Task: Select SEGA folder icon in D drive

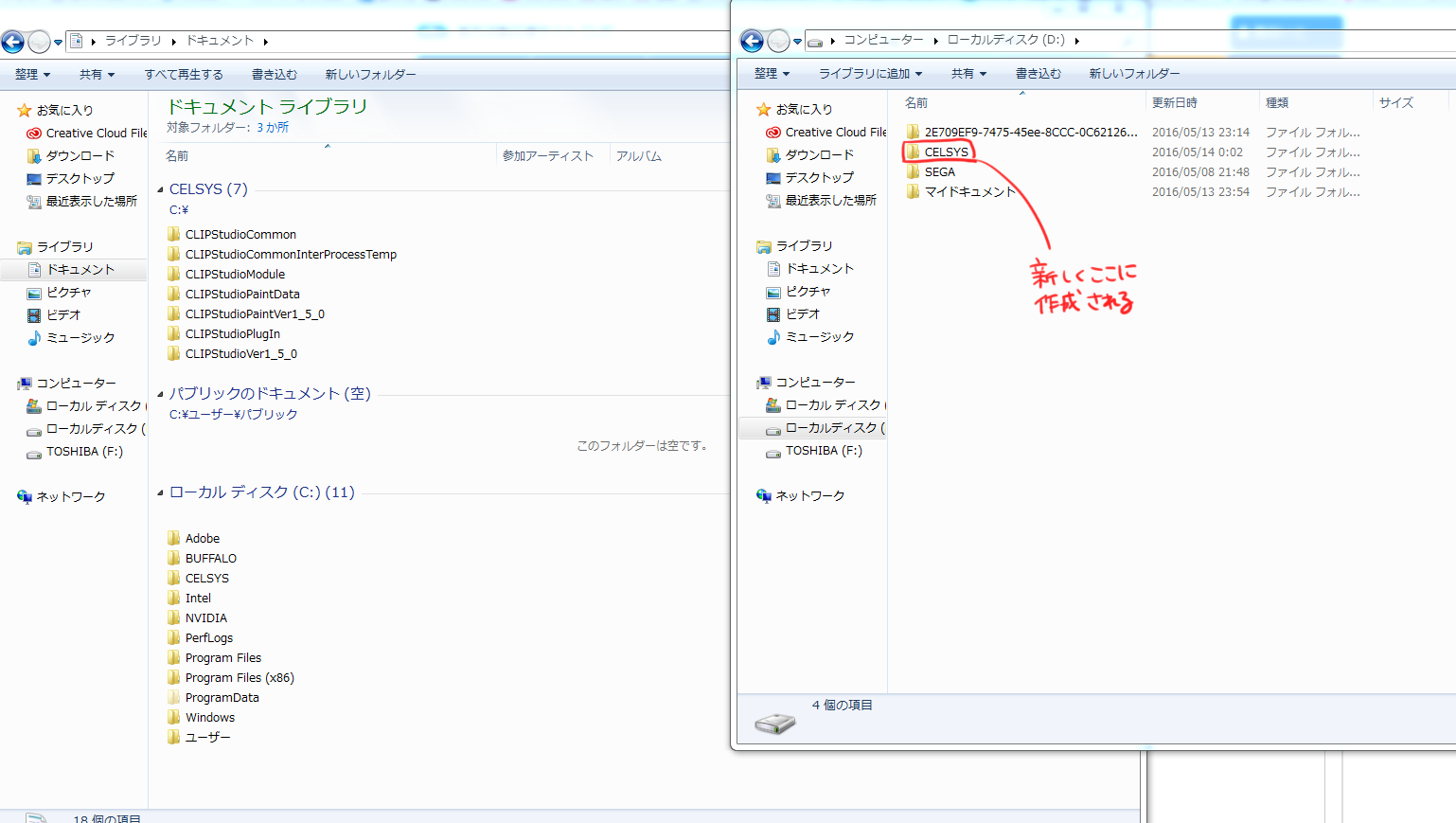Action: pyautogui.click(x=914, y=171)
